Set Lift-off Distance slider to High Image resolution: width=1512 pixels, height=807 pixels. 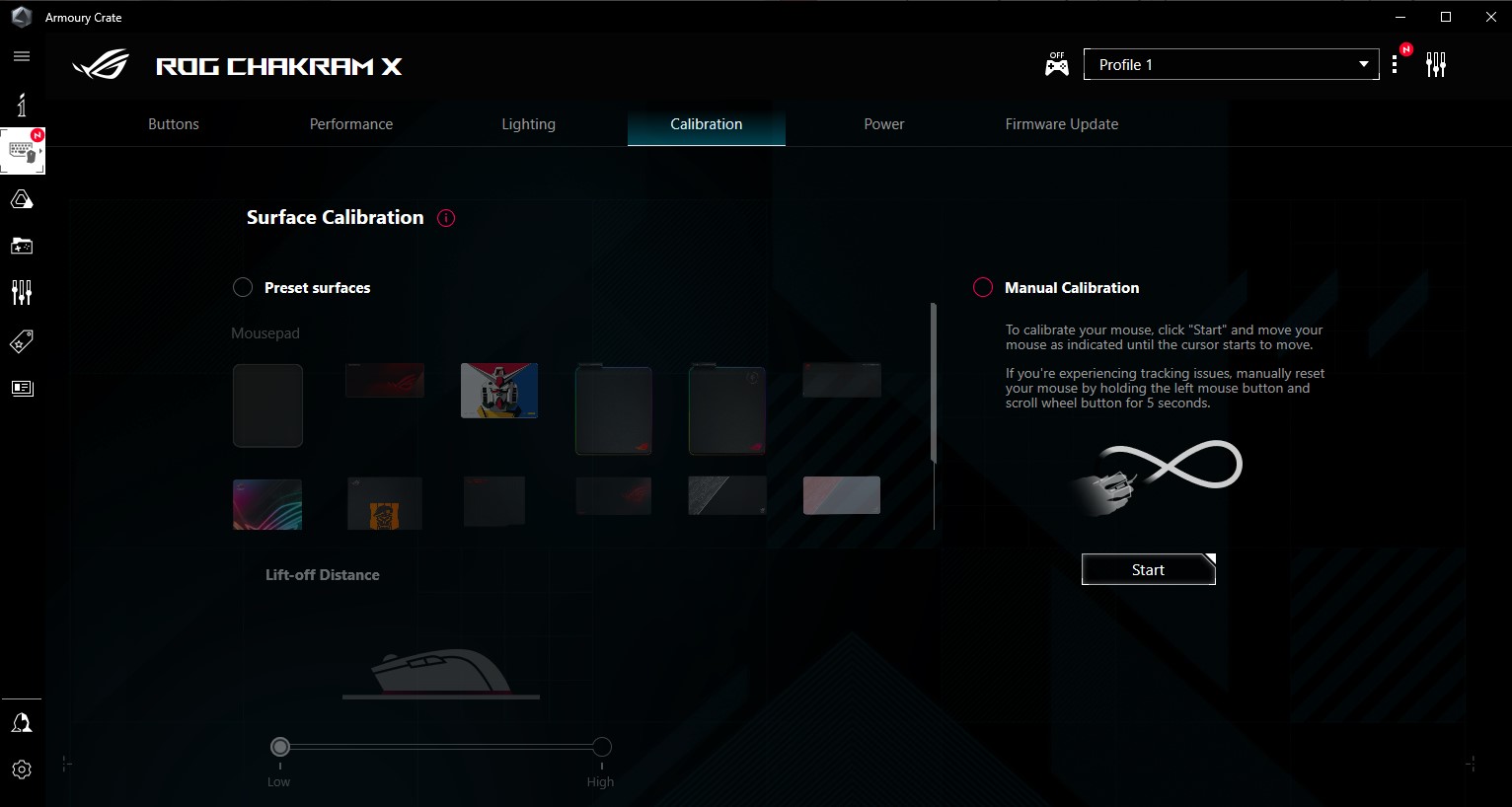(x=602, y=747)
